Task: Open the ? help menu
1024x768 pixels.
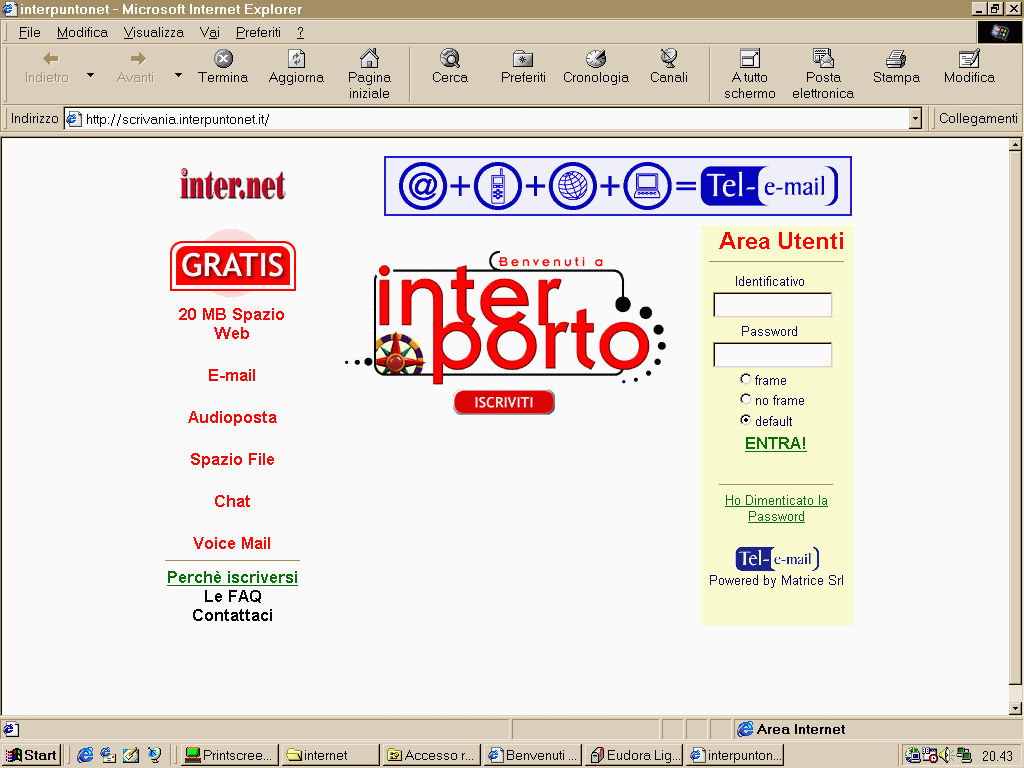Action: tap(300, 32)
